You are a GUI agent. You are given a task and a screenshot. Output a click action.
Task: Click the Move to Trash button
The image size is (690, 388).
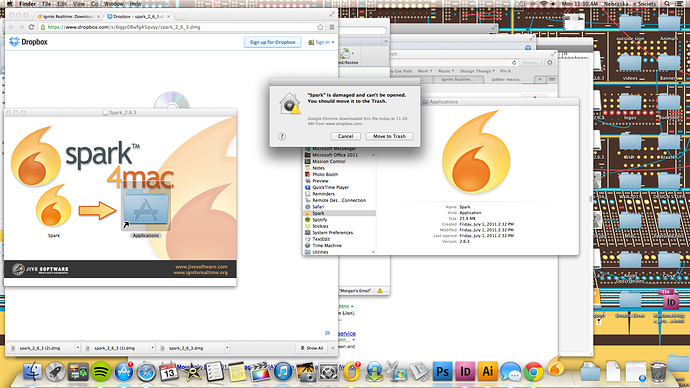pos(389,136)
